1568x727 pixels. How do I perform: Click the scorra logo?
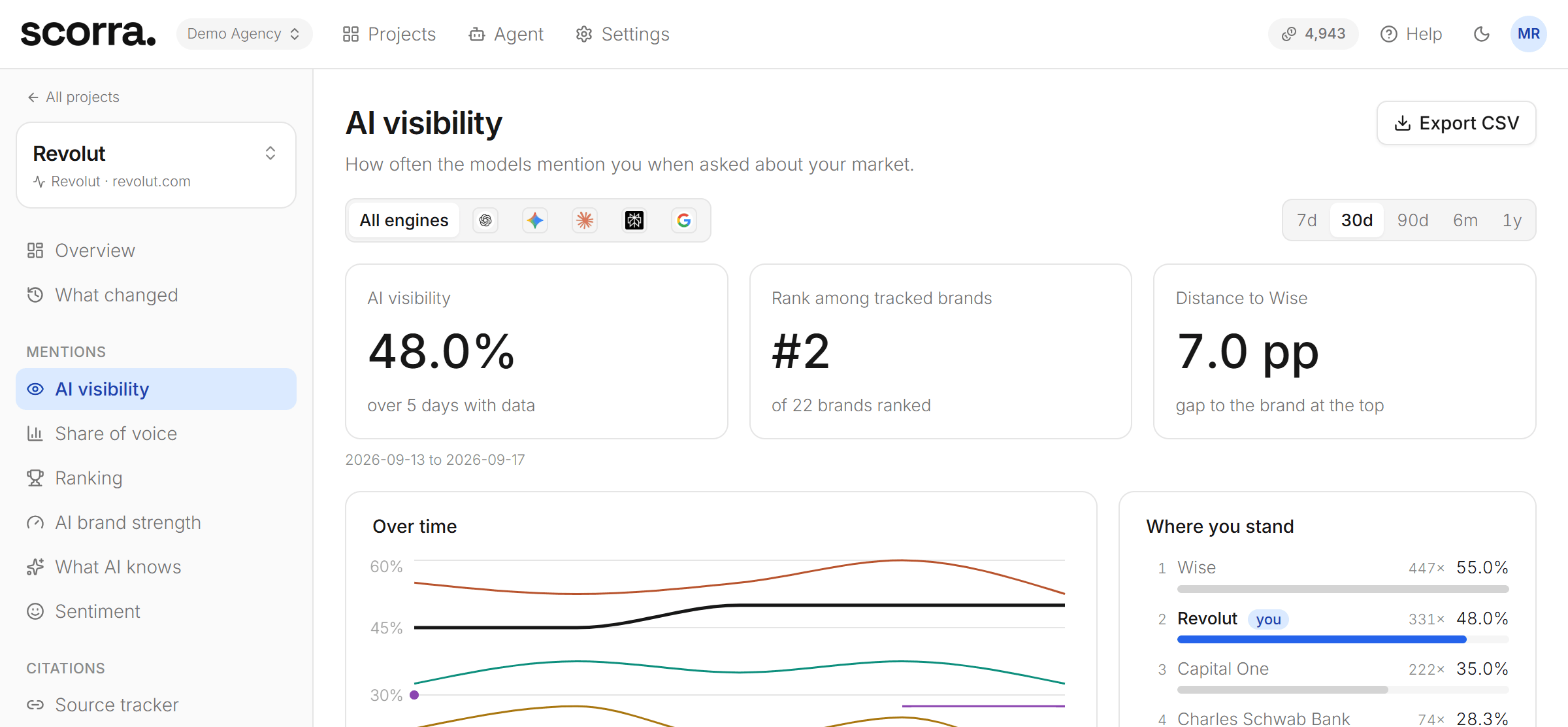(88, 33)
